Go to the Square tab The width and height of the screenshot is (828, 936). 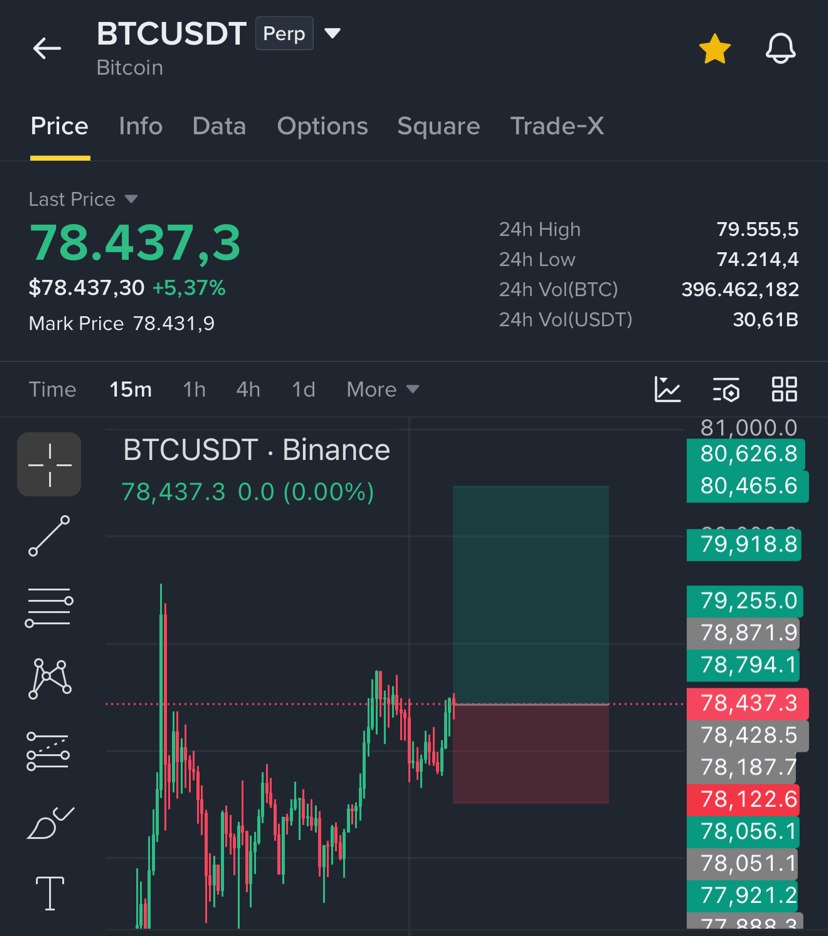(439, 126)
